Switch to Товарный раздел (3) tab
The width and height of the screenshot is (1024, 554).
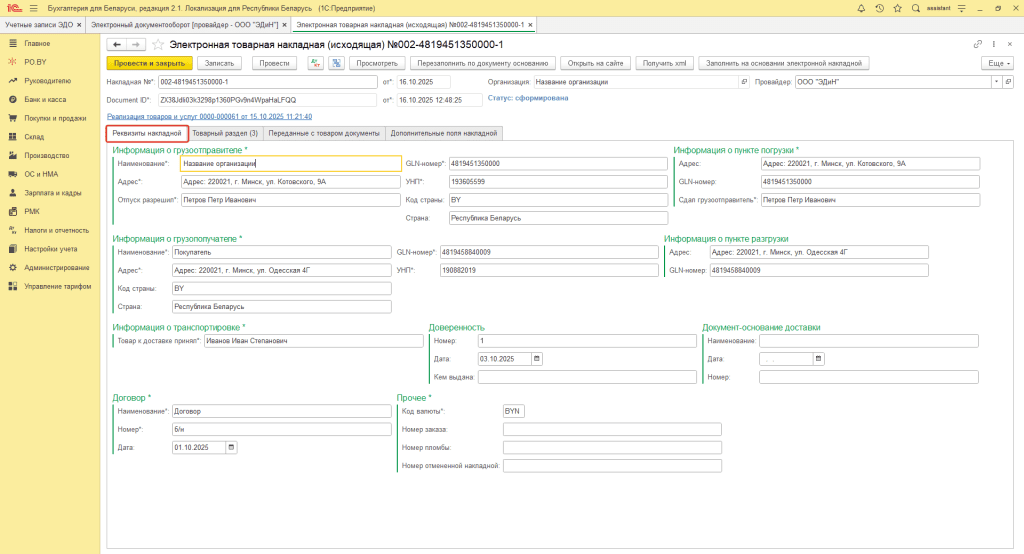[x=225, y=133]
